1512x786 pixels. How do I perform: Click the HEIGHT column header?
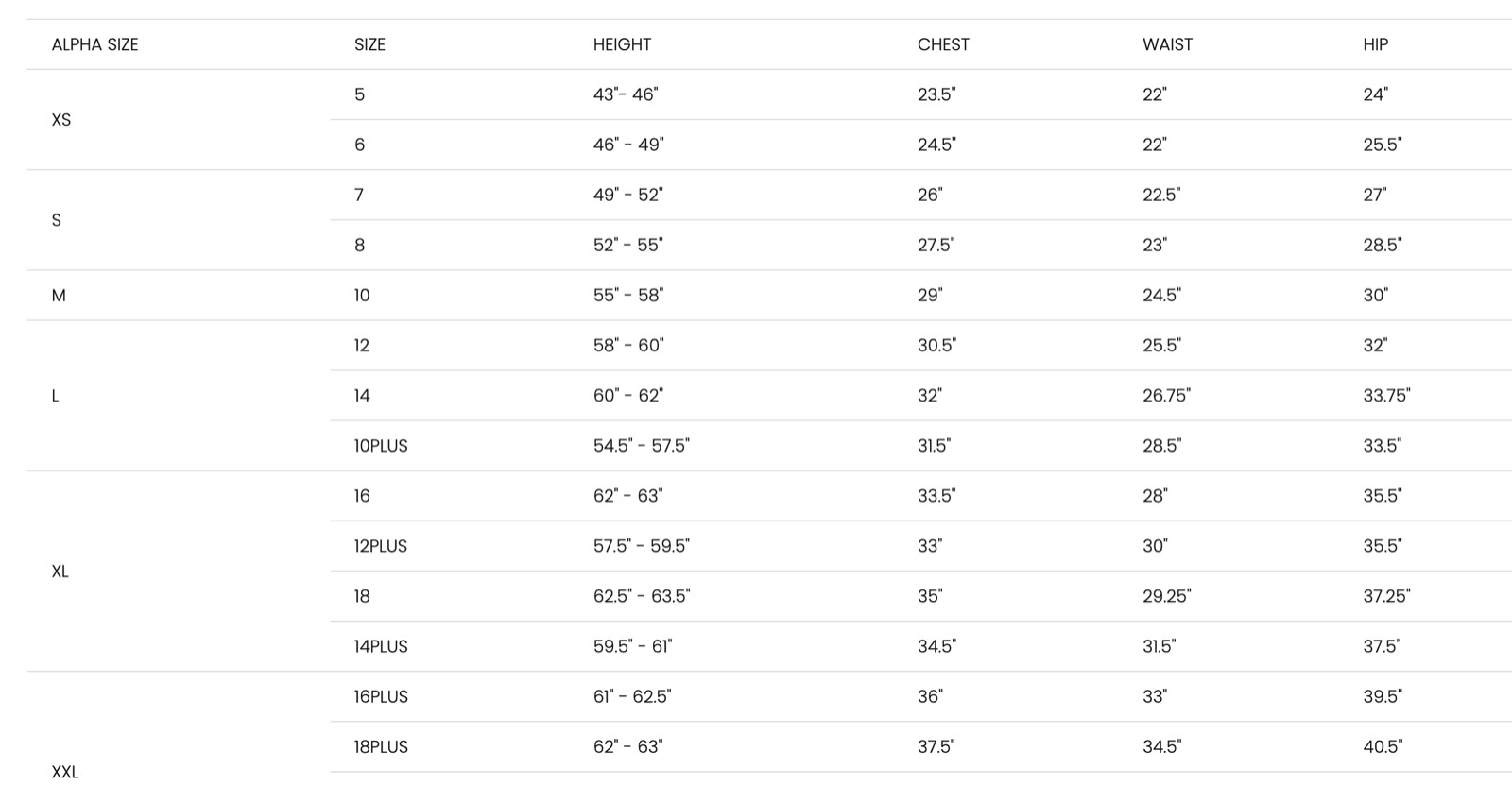coord(622,44)
